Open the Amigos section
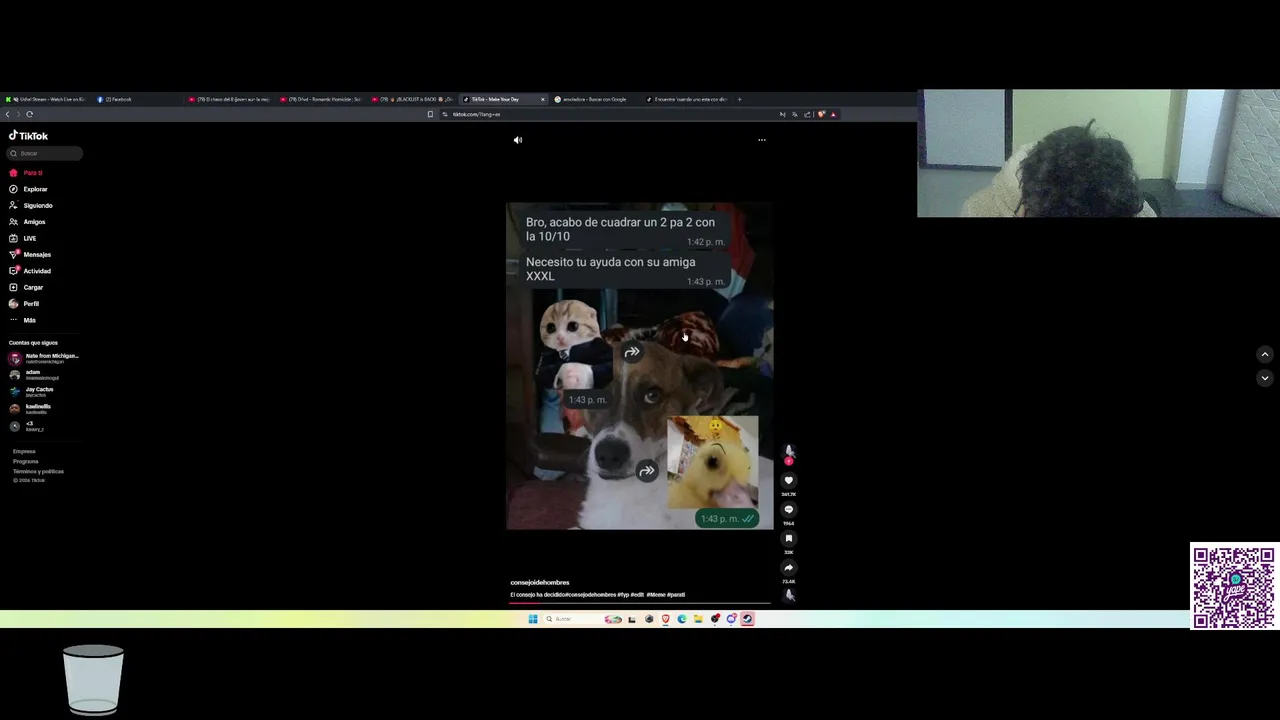The height and width of the screenshot is (720, 1280). tap(28, 222)
